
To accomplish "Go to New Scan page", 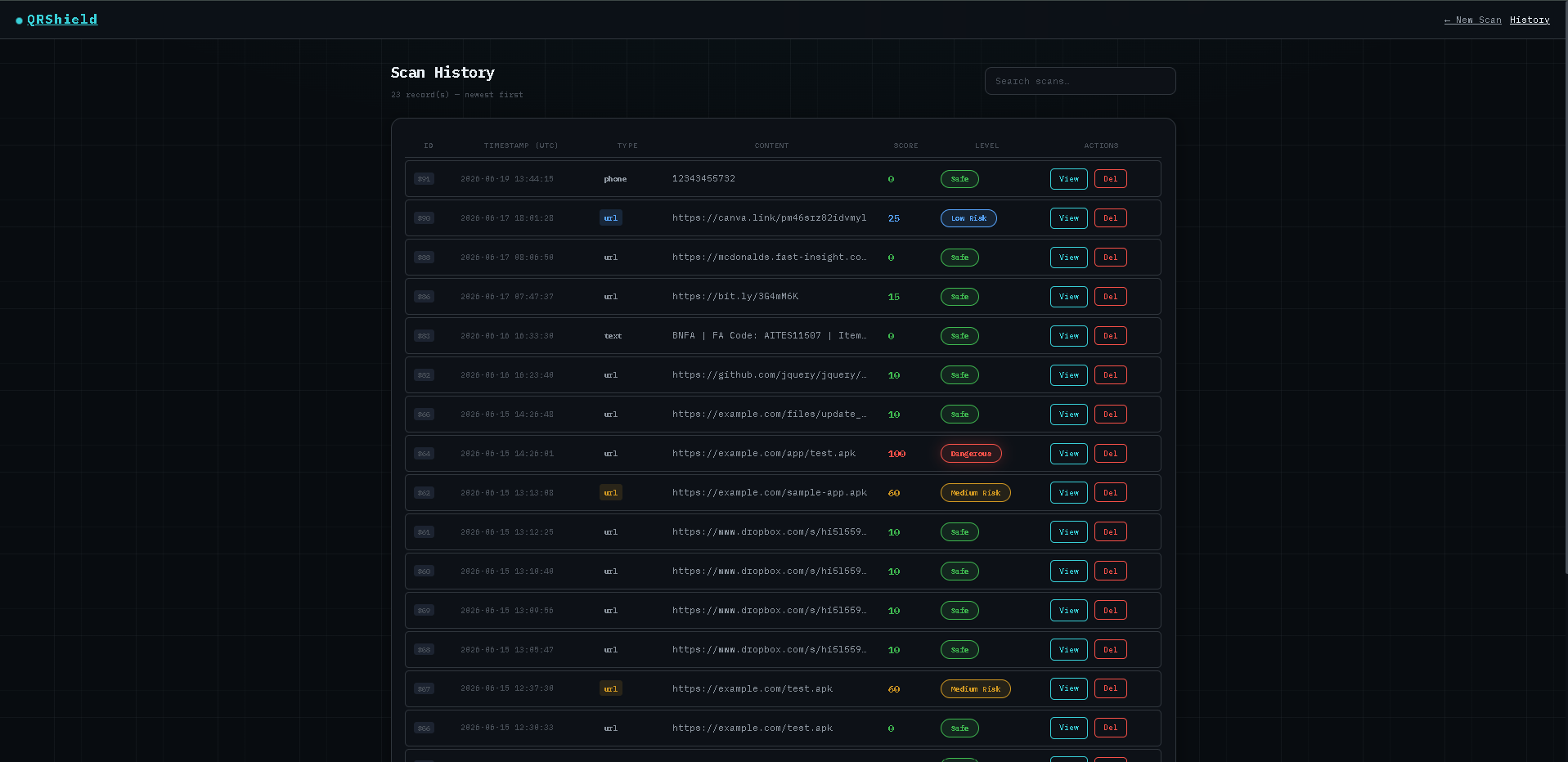I will pos(1472,20).
